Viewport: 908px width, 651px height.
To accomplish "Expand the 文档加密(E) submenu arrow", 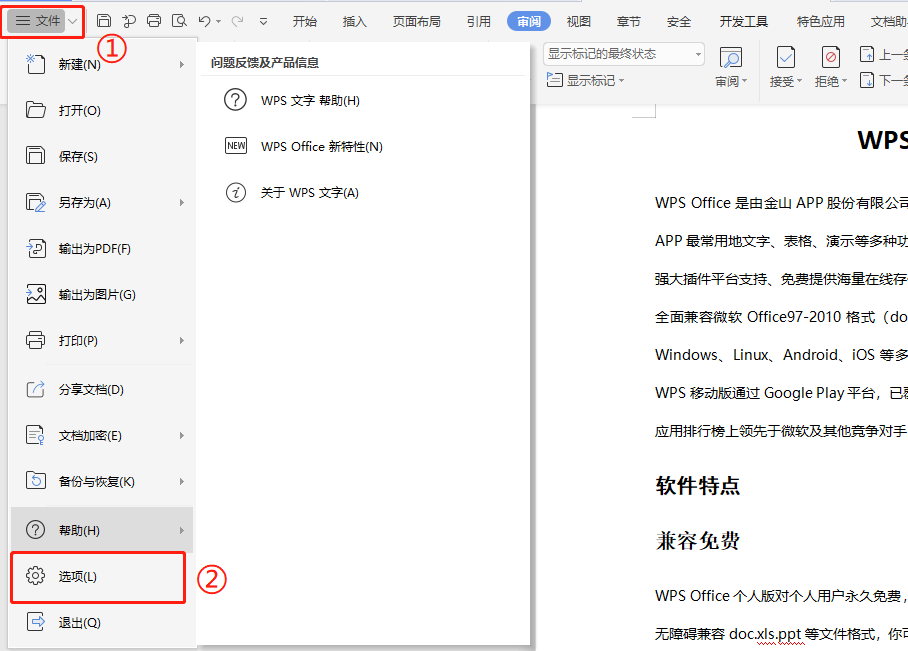I will click(x=181, y=436).
